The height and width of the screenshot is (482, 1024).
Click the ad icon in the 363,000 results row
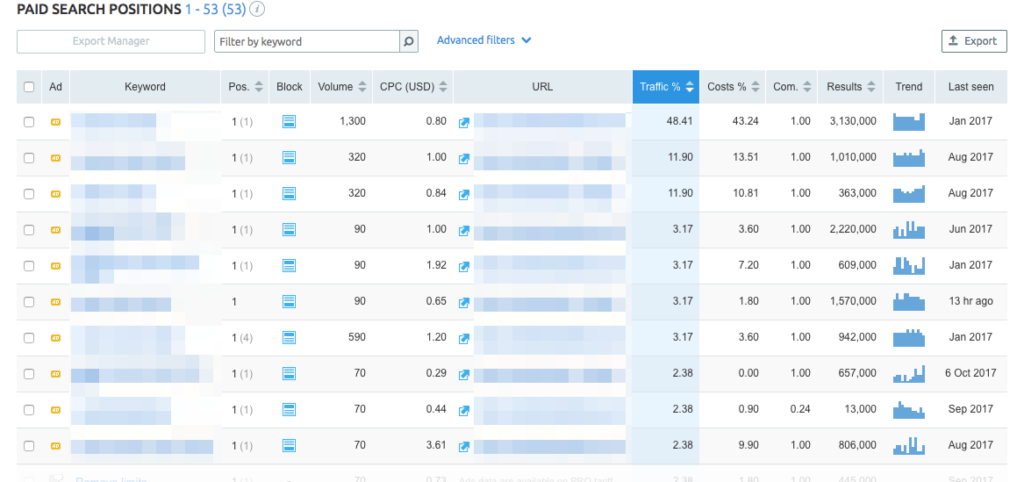coord(56,193)
